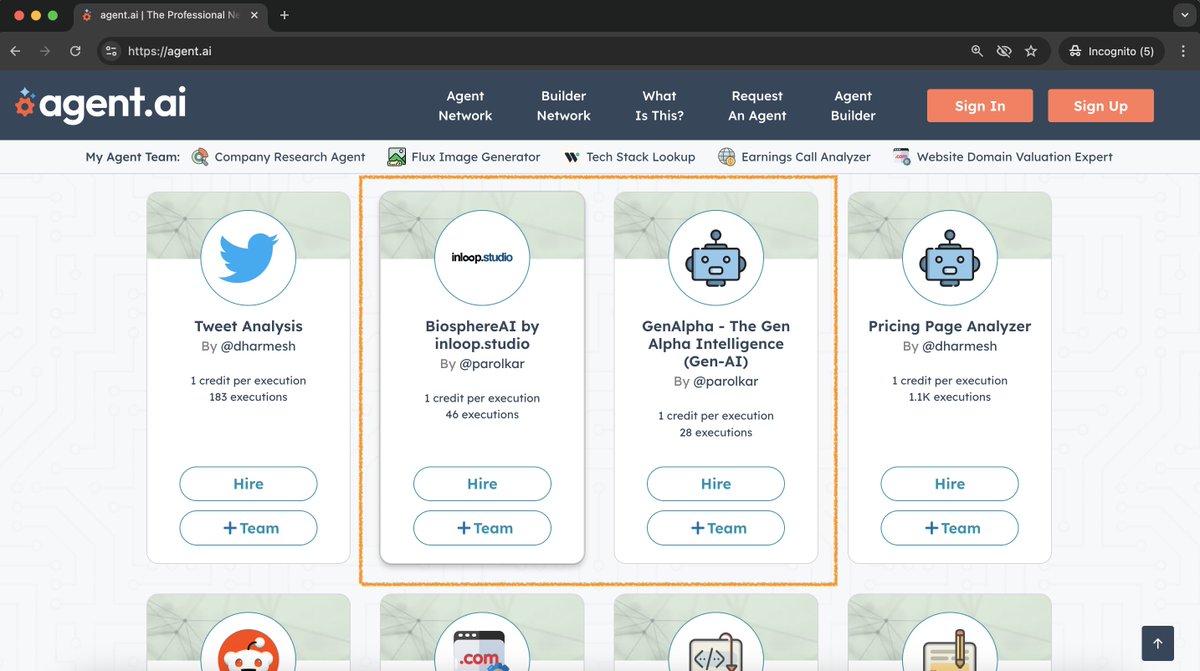Click the tracking protection eye icon

pos(1004,51)
